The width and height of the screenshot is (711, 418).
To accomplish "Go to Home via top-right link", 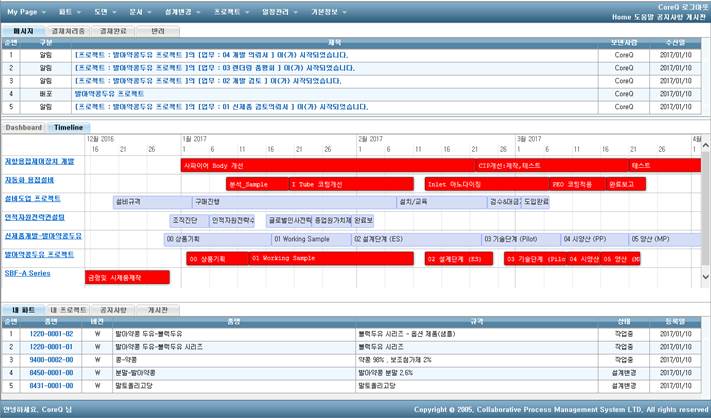I will 621,17.
